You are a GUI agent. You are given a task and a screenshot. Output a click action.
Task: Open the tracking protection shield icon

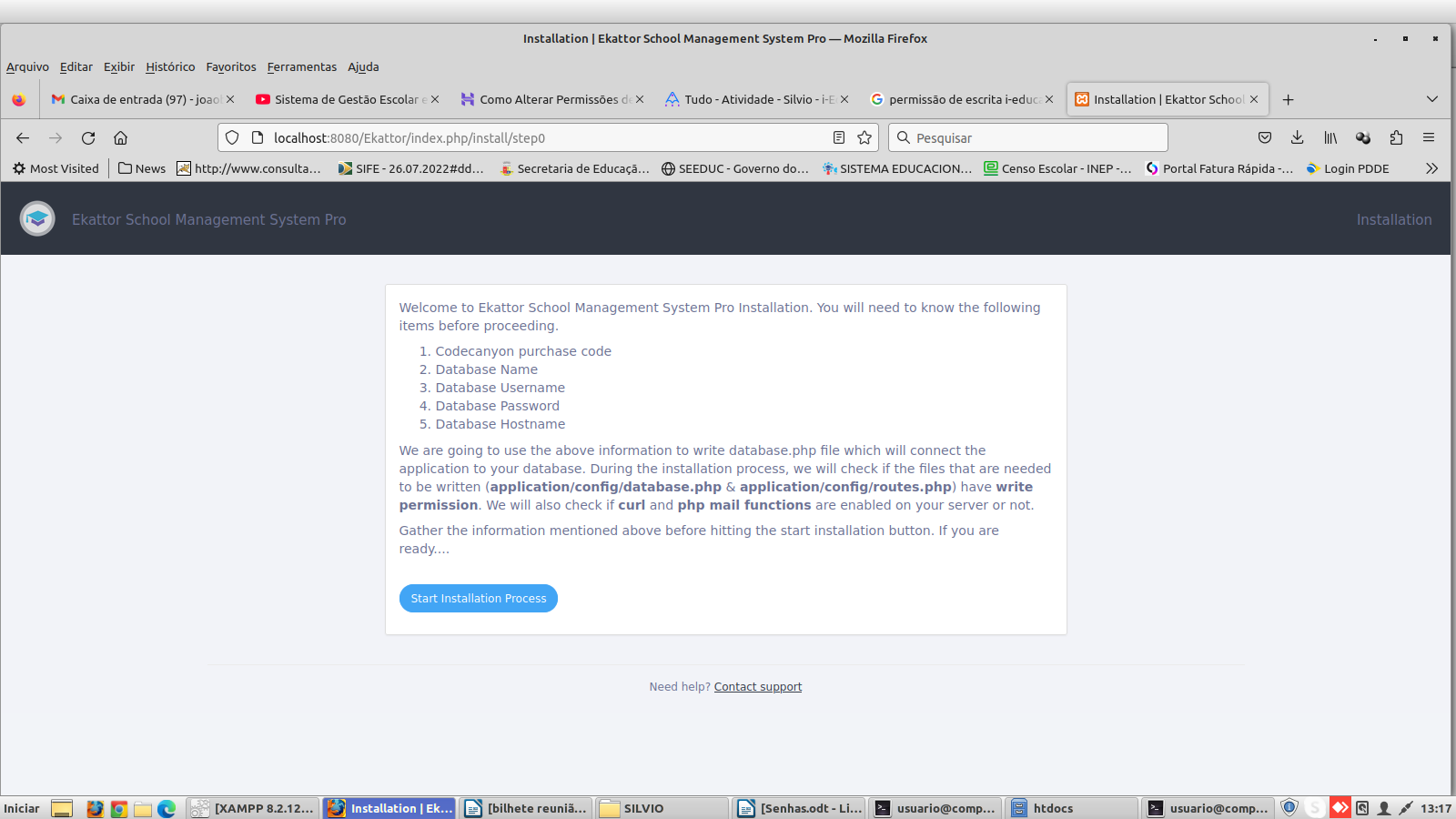pyautogui.click(x=232, y=137)
